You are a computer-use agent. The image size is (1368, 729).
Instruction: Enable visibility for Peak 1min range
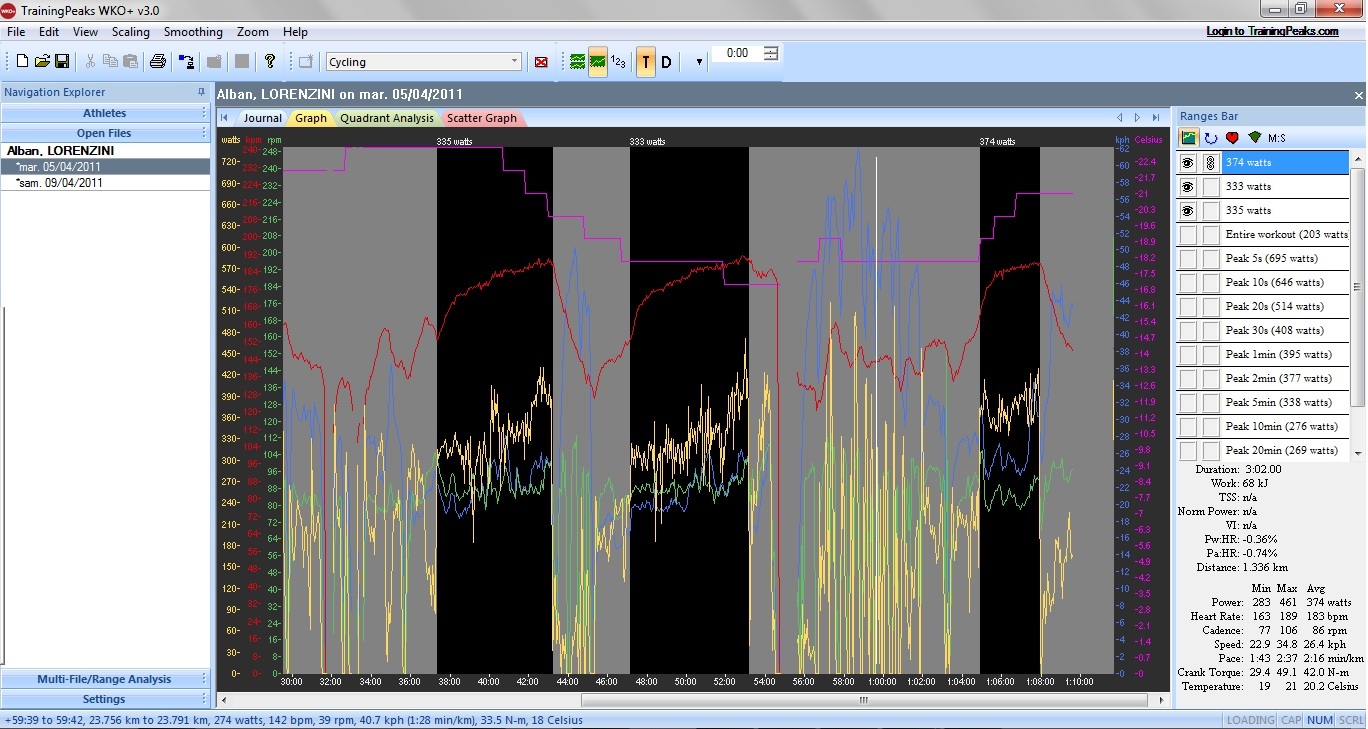pos(1188,354)
